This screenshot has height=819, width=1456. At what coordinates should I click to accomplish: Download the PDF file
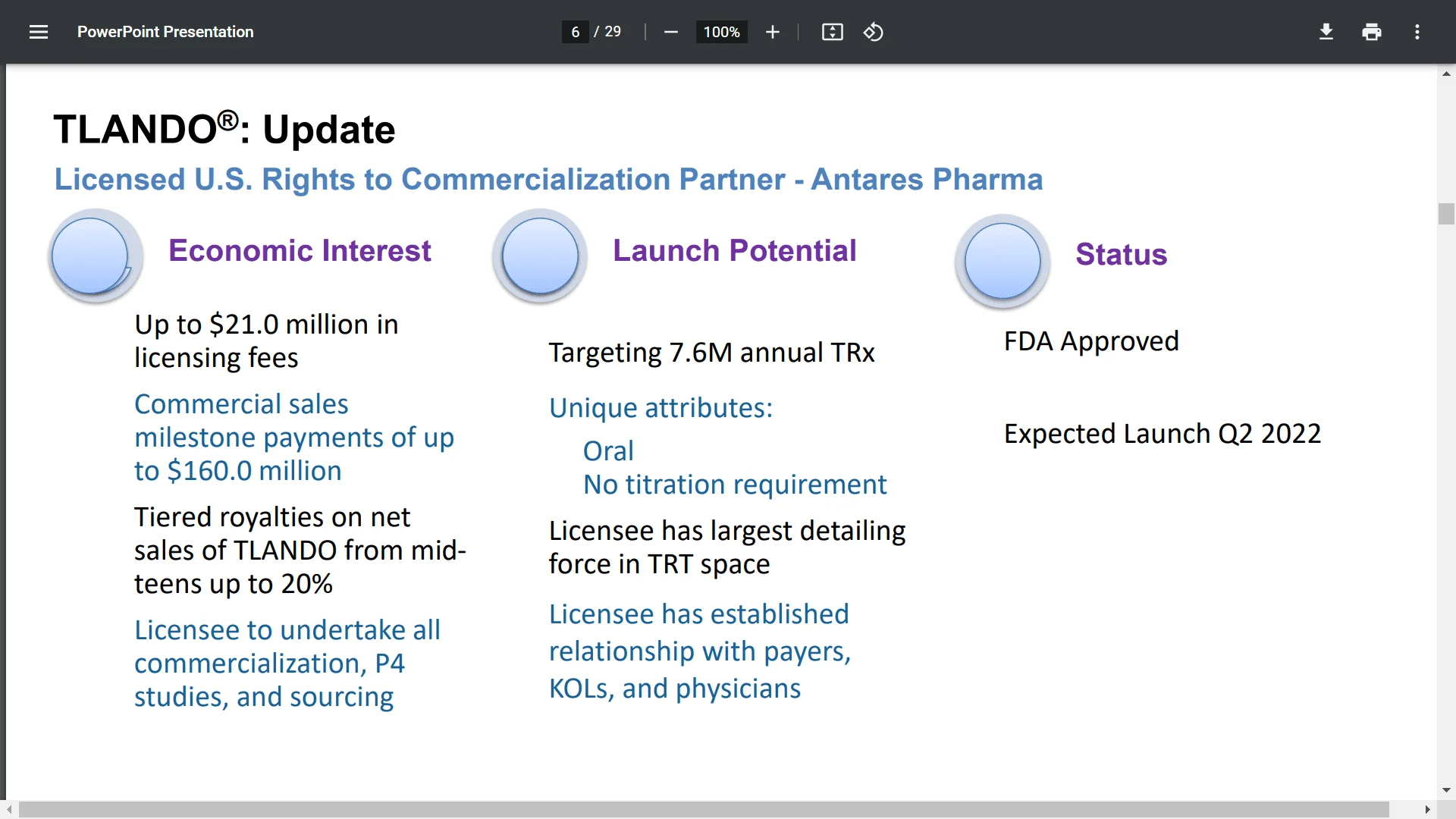[1326, 32]
